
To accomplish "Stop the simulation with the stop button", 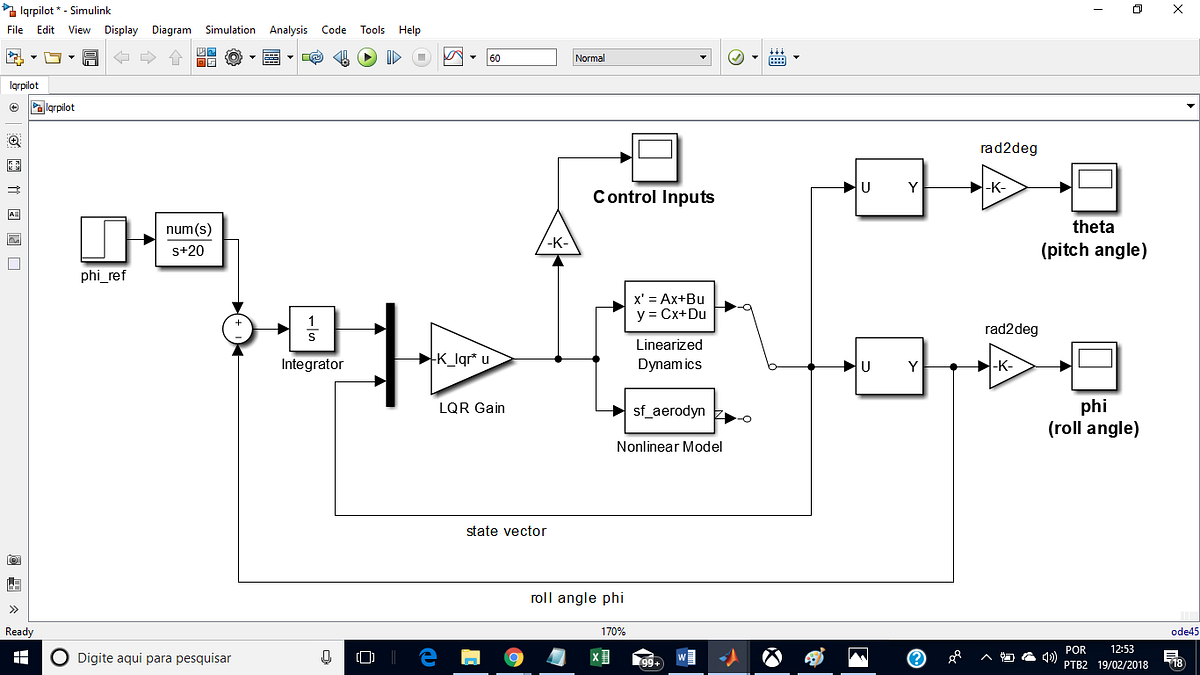I will pos(421,57).
